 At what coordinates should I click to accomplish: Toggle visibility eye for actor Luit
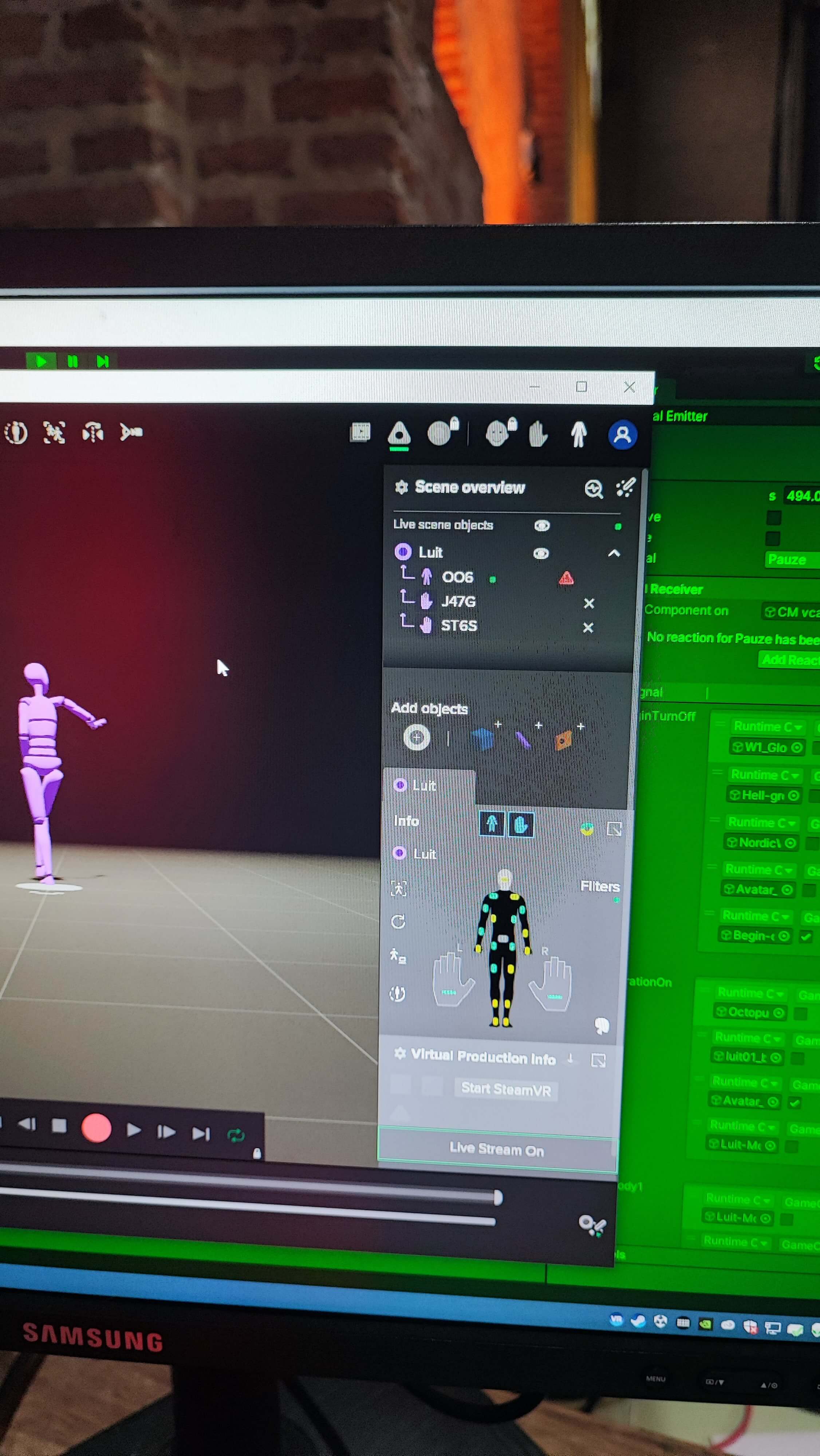point(541,553)
